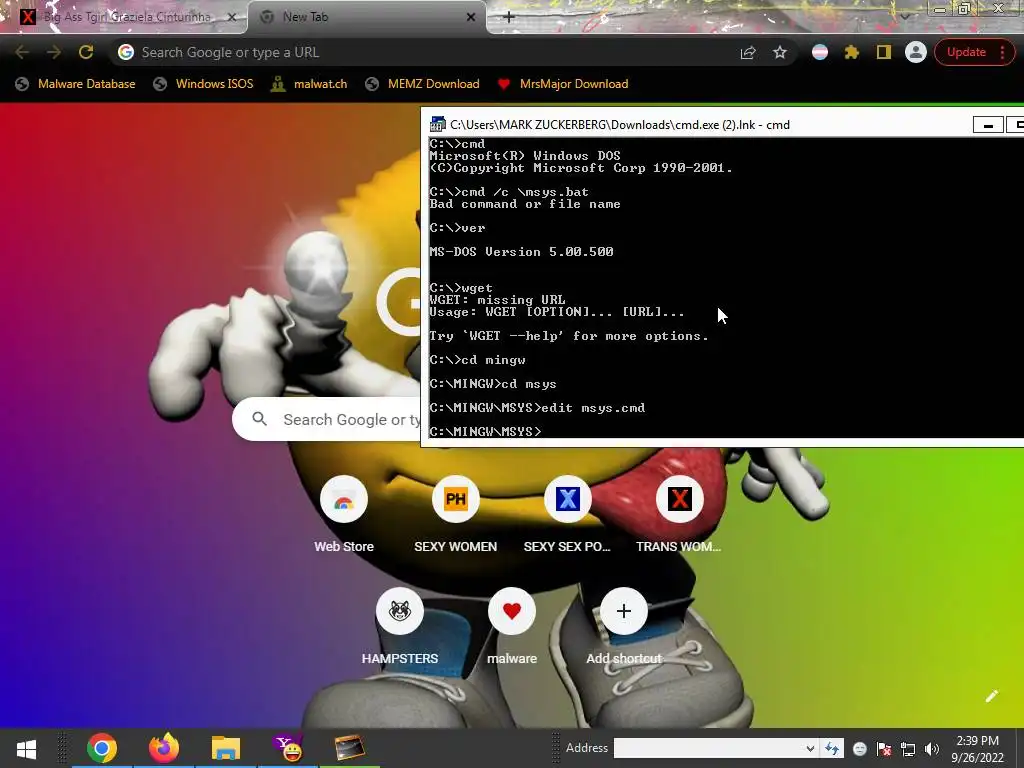Focus the Chrome address bar
This screenshot has width=1024, height=768.
pyautogui.click(x=431, y=52)
